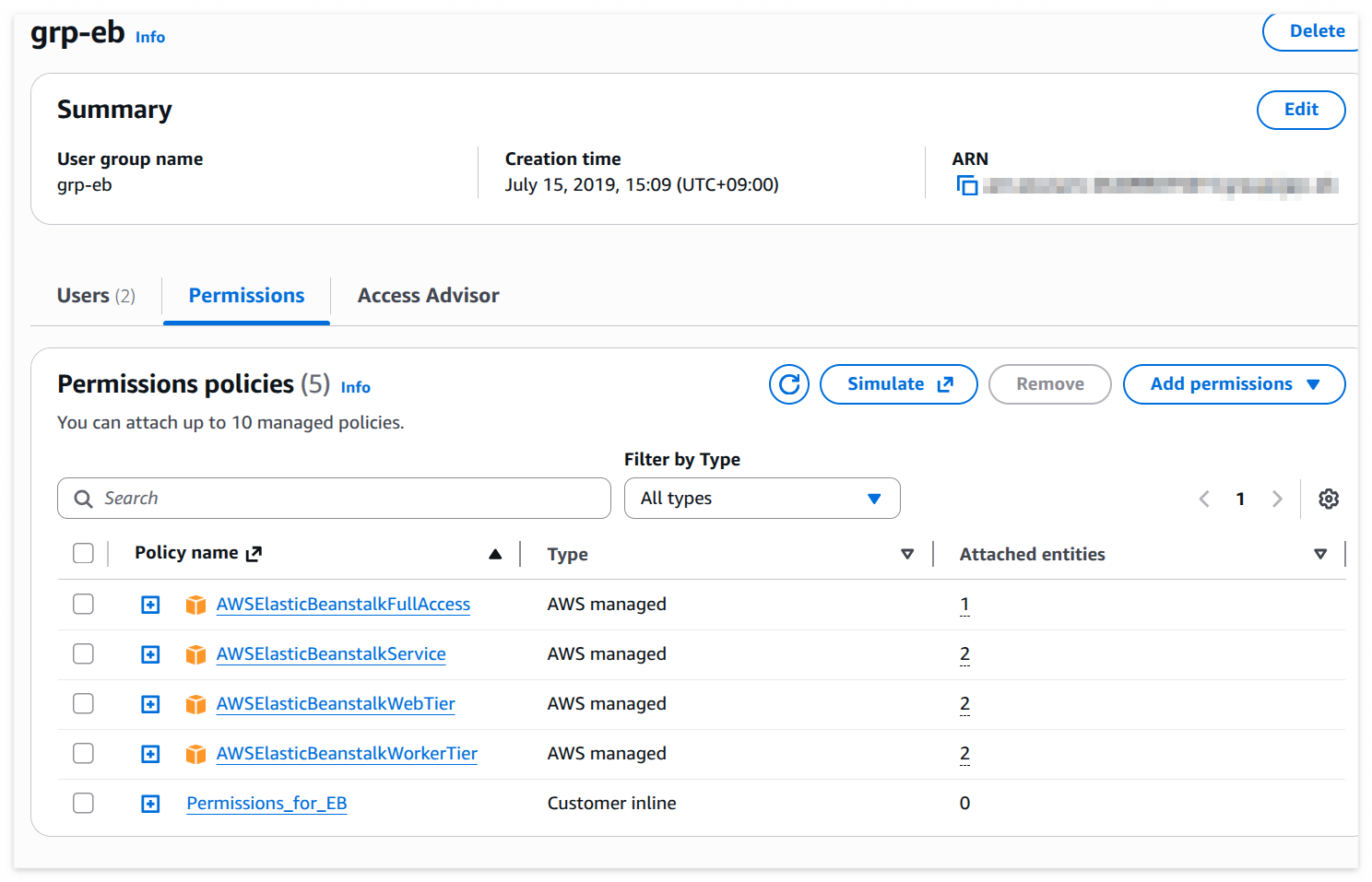Click the creation time value July 15, 2019
The width and height of the screenshot is (1372, 882).
[642, 185]
